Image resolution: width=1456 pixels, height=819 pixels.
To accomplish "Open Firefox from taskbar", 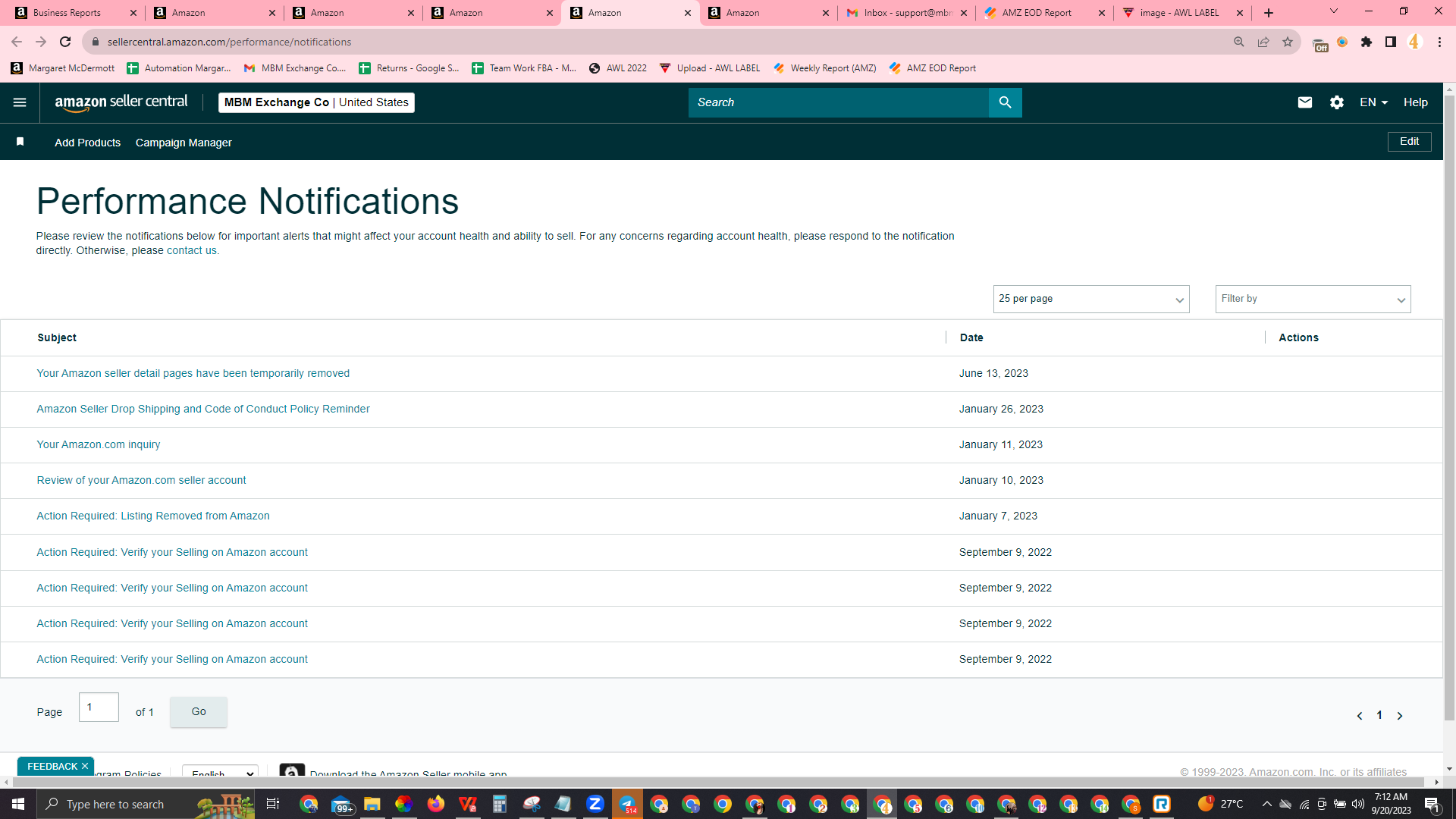I will point(435,804).
